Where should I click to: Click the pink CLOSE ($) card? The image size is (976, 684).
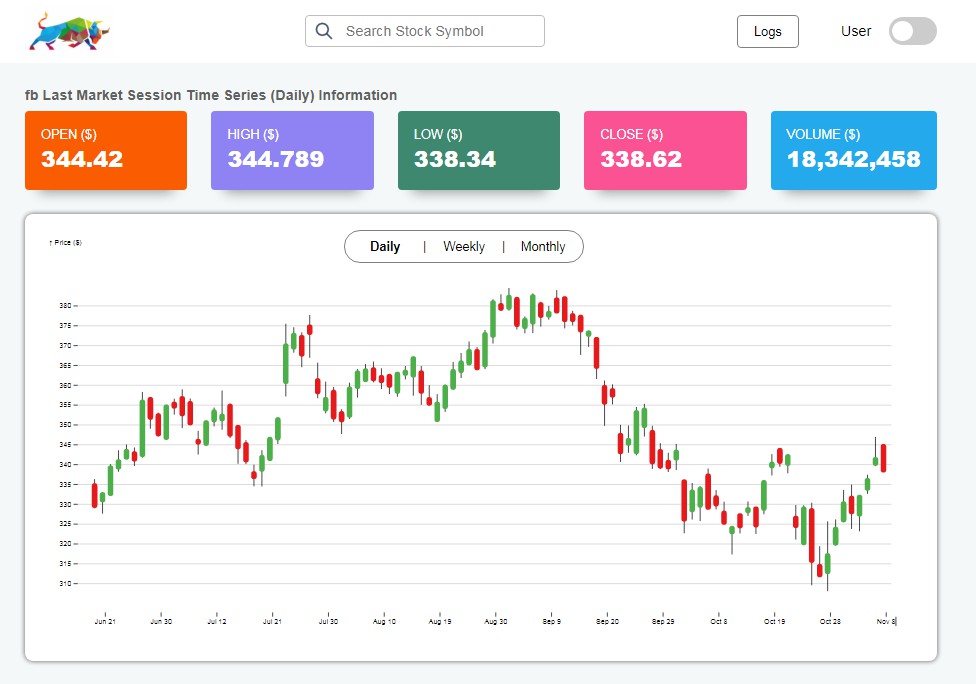point(665,150)
